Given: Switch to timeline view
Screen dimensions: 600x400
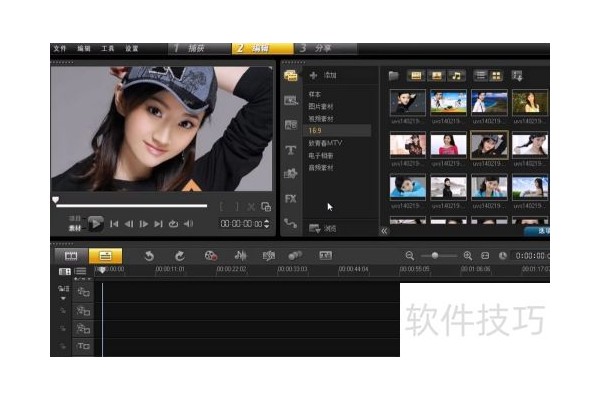Looking at the screenshot, I should pyautogui.click(x=106, y=256).
